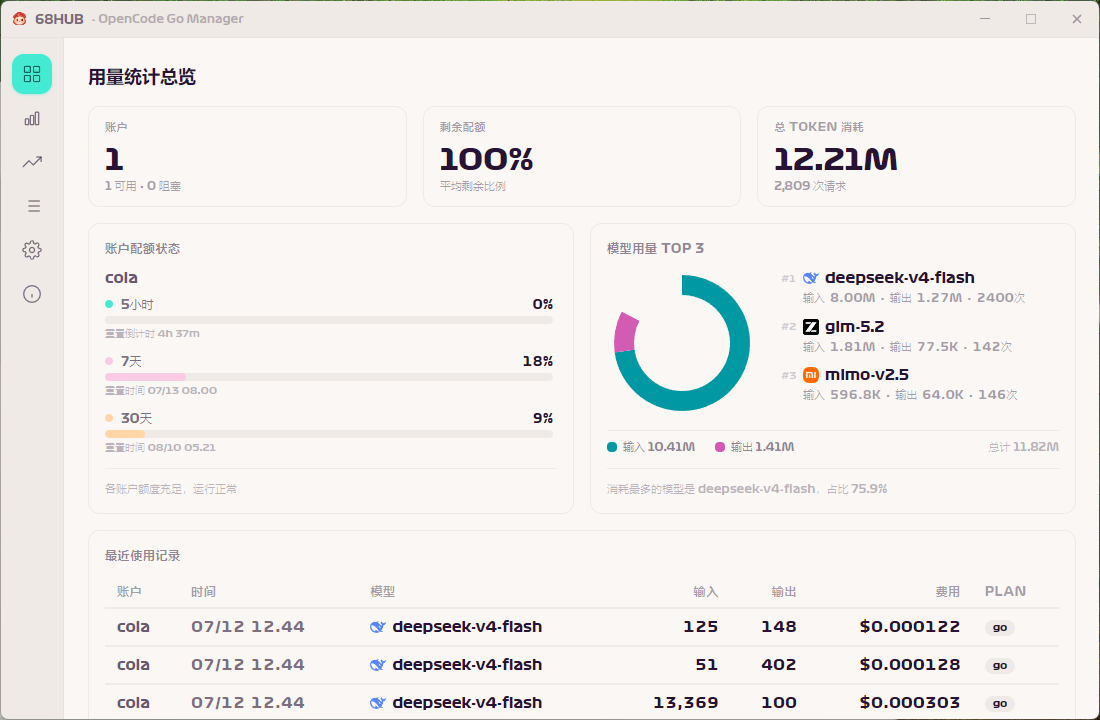The width and height of the screenshot is (1100, 720).
Task: Click the 最近使用记录 section title
Action: [142, 556]
